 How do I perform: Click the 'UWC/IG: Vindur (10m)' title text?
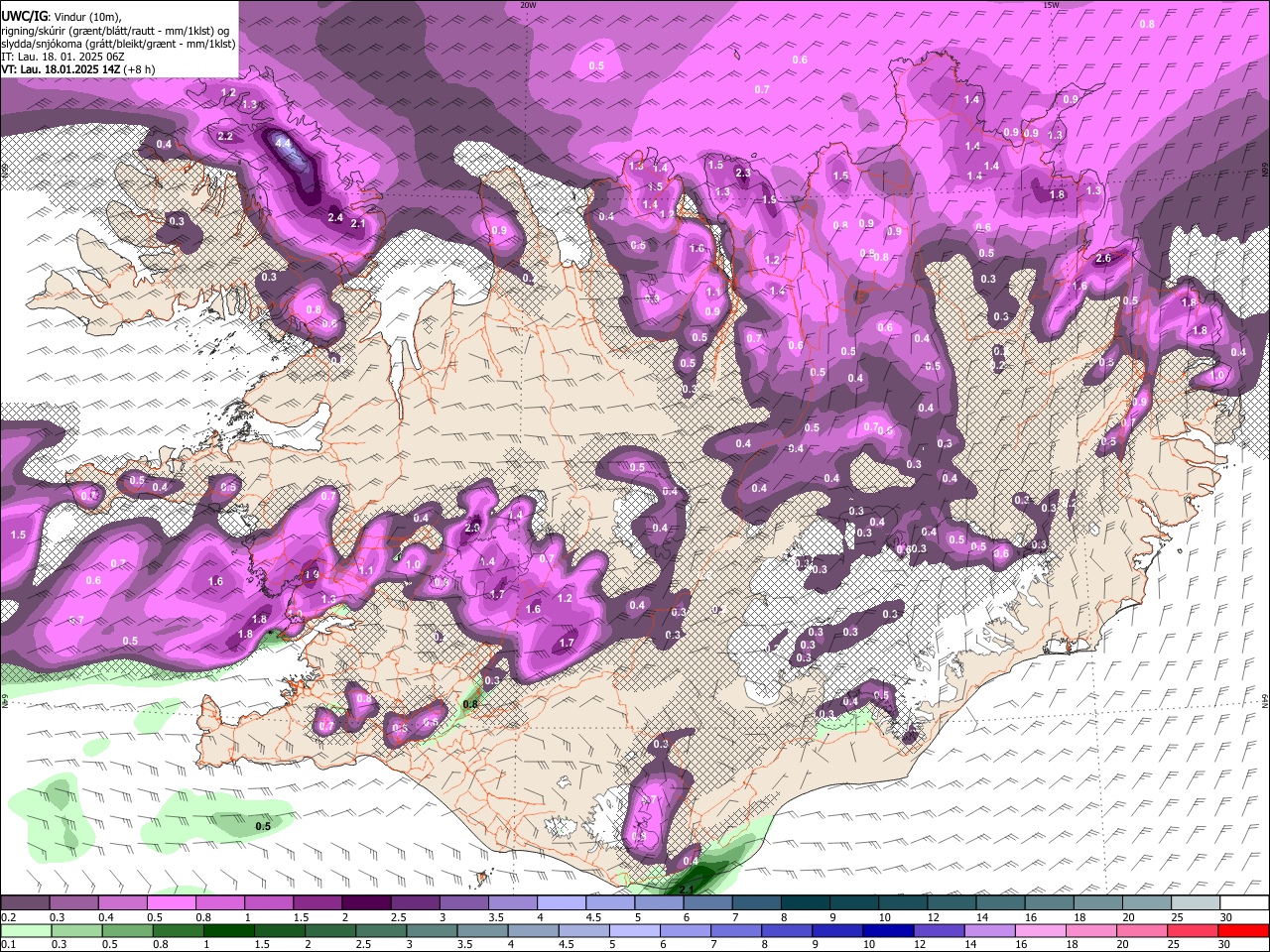(62, 15)
